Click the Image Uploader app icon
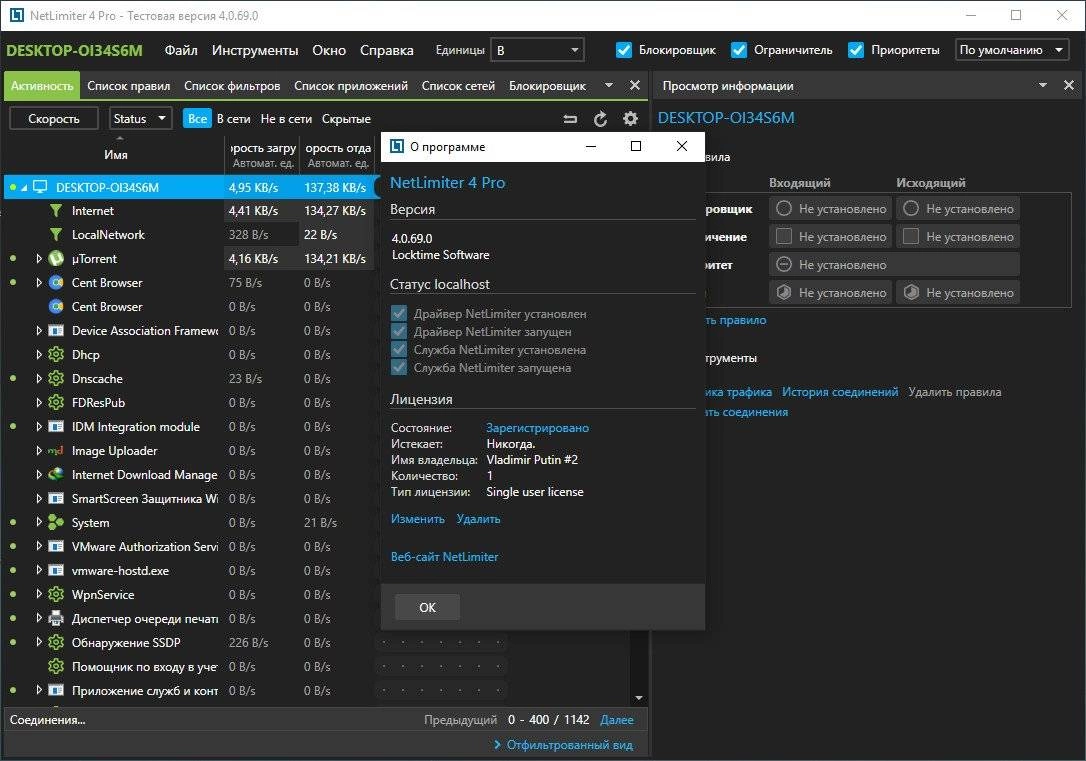 (56, 451)
